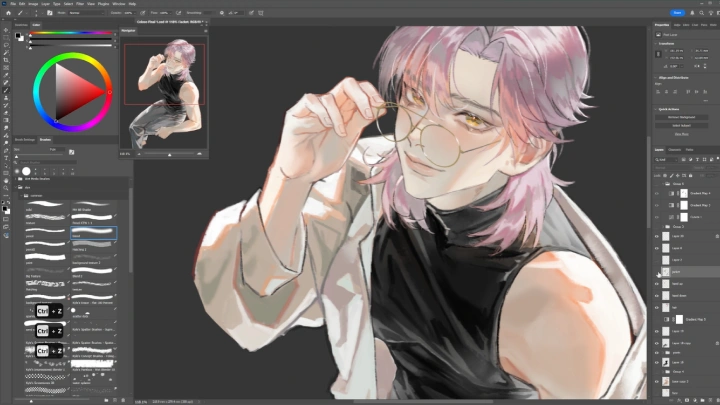The width and height of the screenshot is (720, 405).
Task: Select the Rectangular Marquee tool
Action: click(x=6, y=38)
